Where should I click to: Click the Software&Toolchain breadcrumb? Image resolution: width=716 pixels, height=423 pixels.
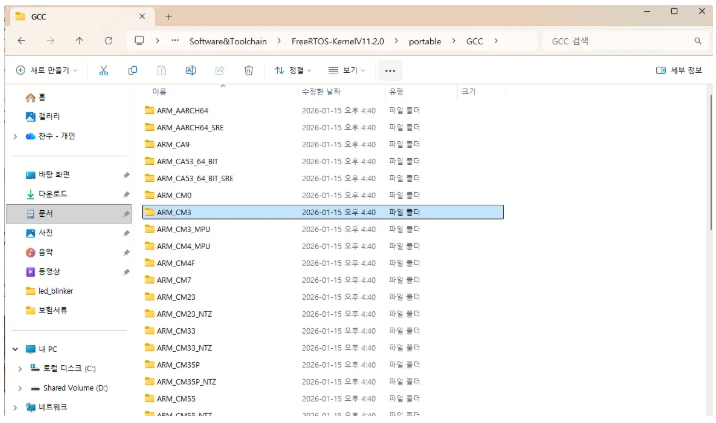[x=228, y=41]
